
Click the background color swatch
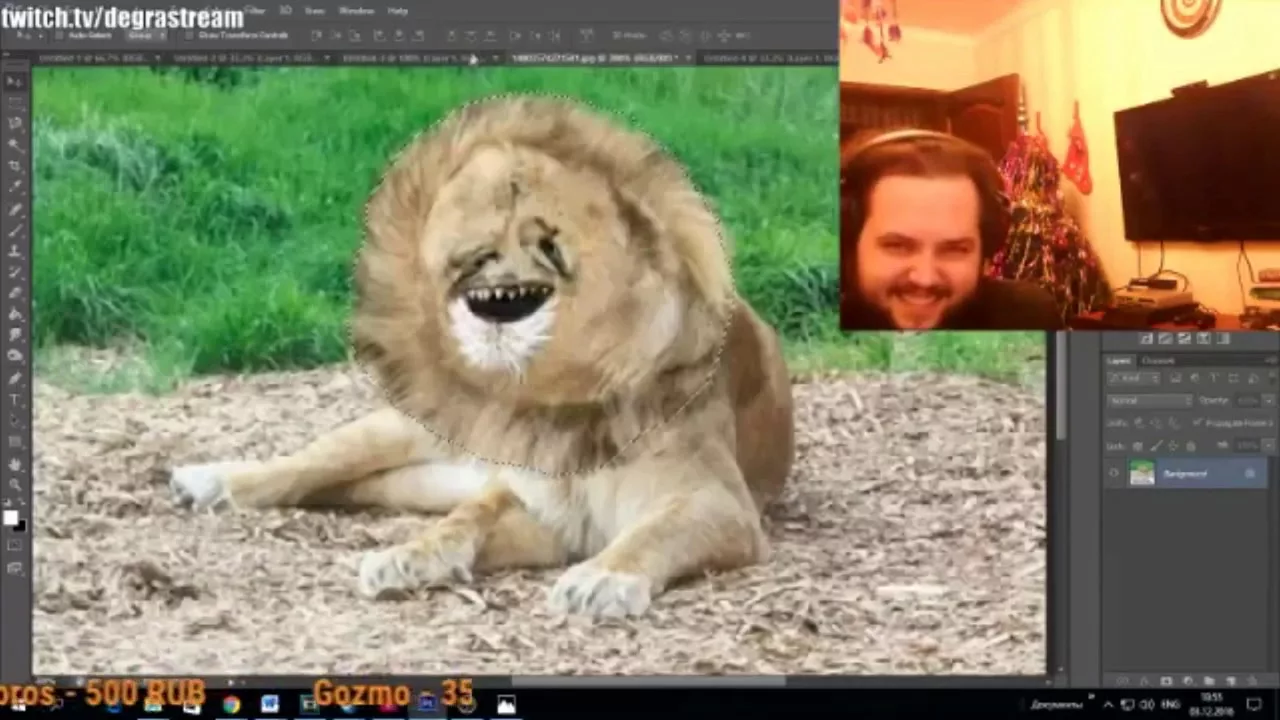point(19,524)
